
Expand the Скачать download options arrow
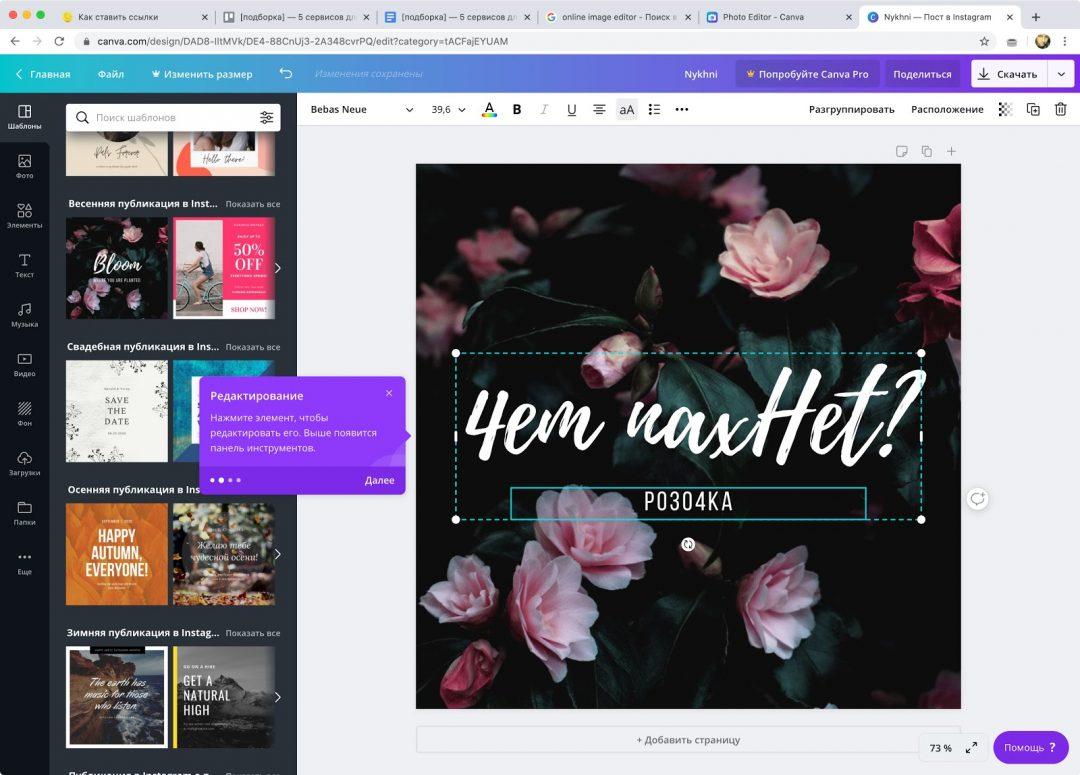click(x=1063, y=73)
